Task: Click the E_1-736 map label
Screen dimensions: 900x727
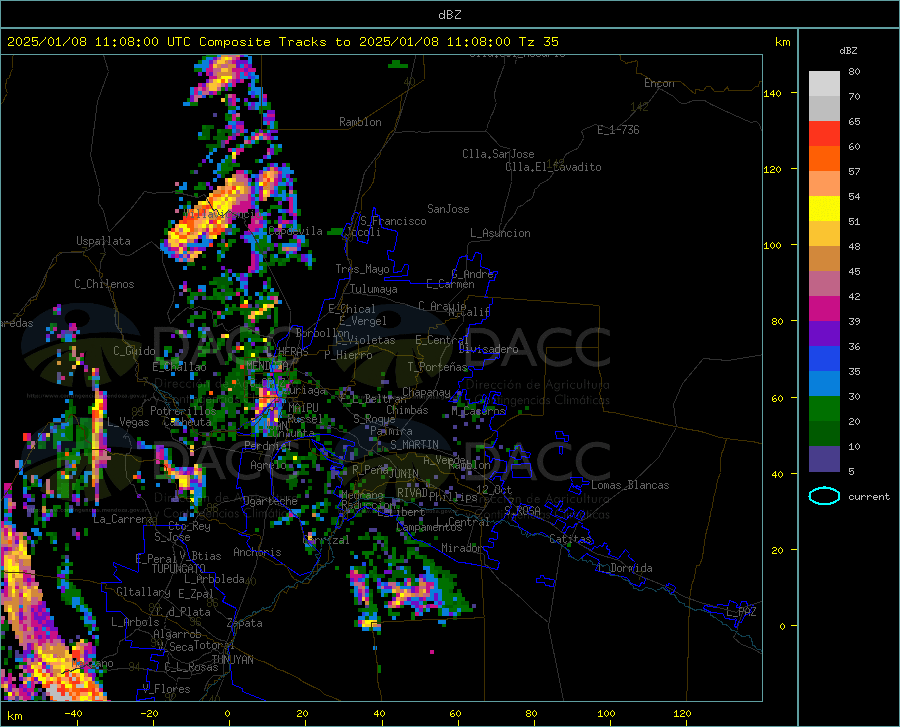Action: (618, 130)
